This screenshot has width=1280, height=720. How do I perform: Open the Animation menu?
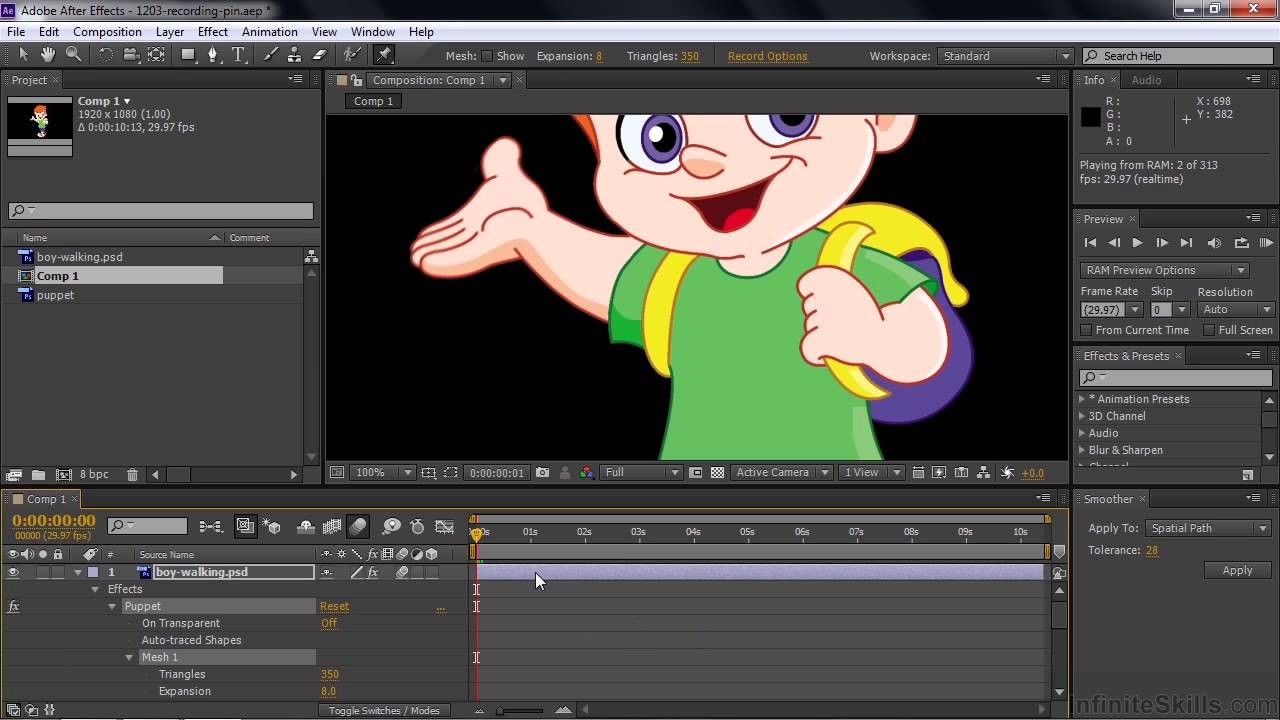(x=270, y=32)
